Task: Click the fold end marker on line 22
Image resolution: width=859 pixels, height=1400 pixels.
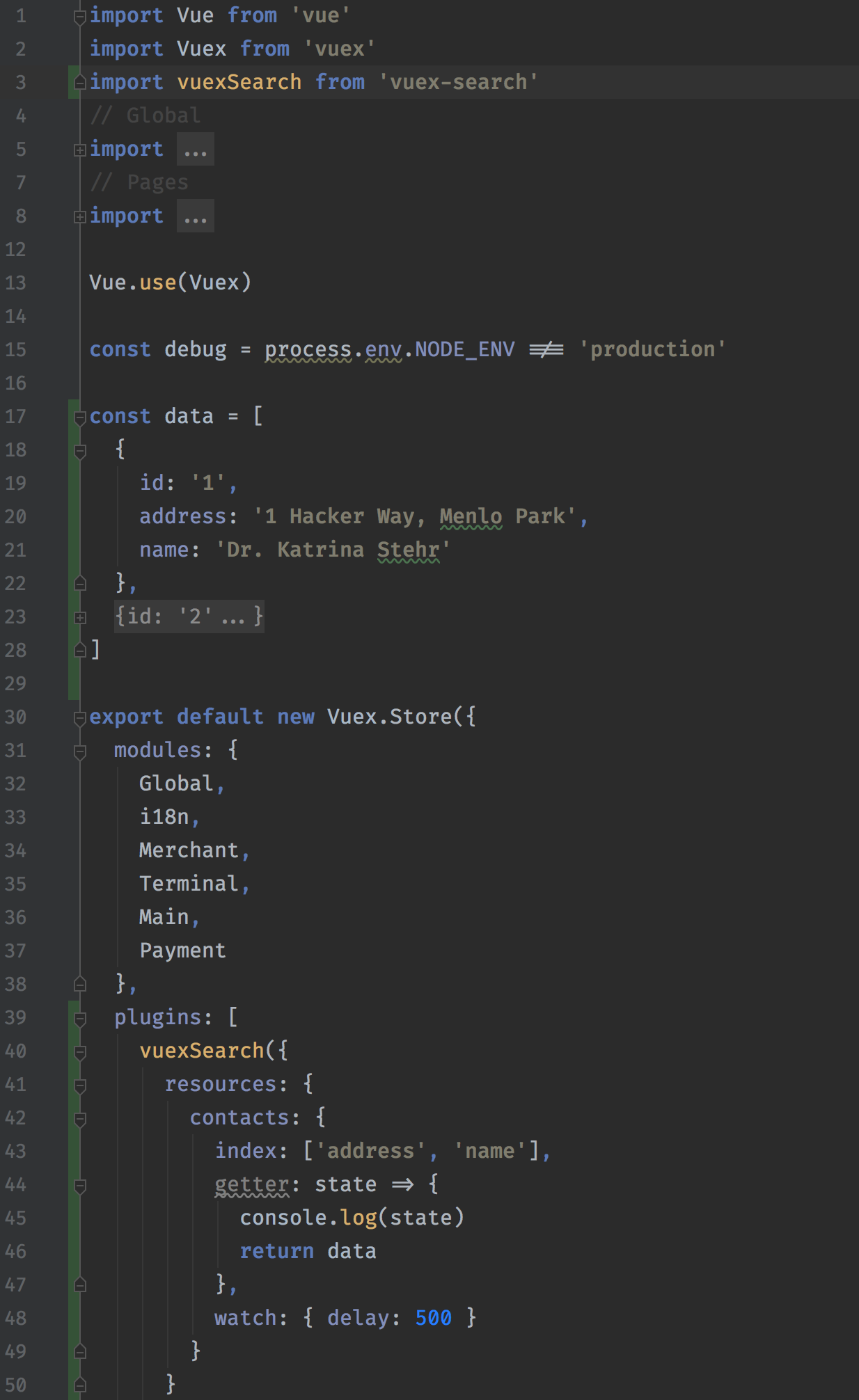Action: [80, 584]
